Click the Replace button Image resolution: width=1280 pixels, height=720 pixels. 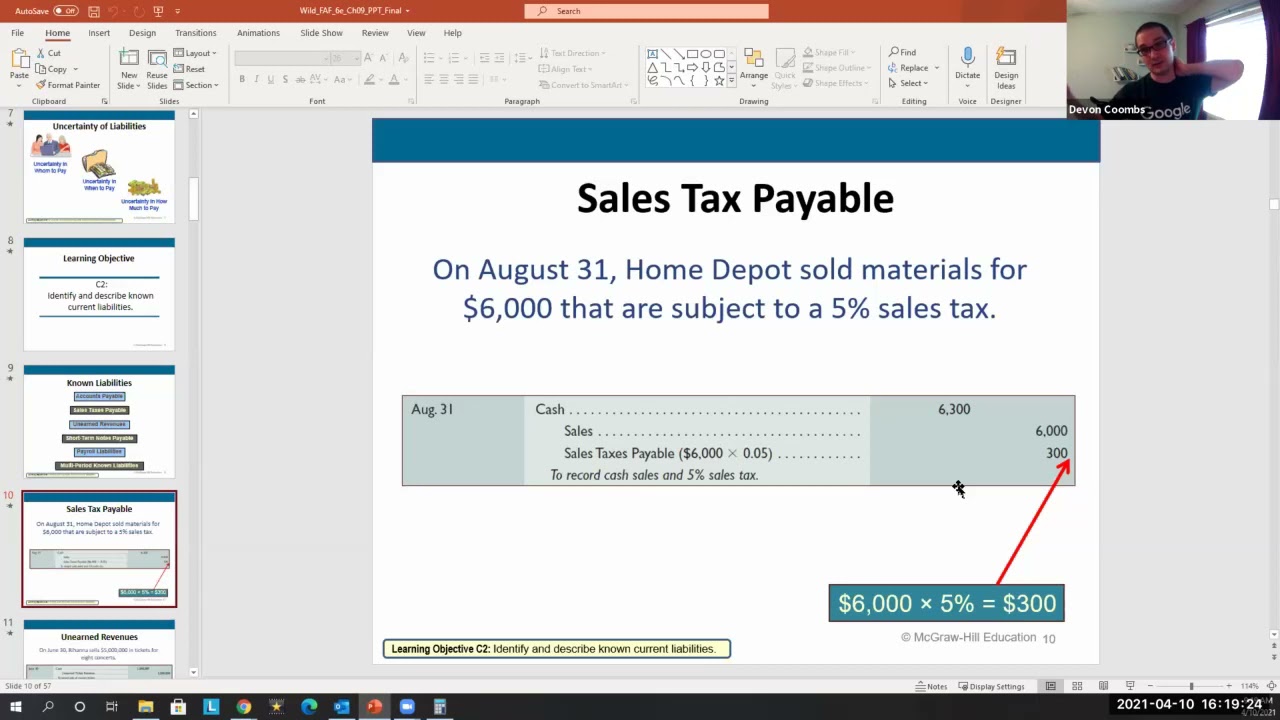(x=914, y=68)
